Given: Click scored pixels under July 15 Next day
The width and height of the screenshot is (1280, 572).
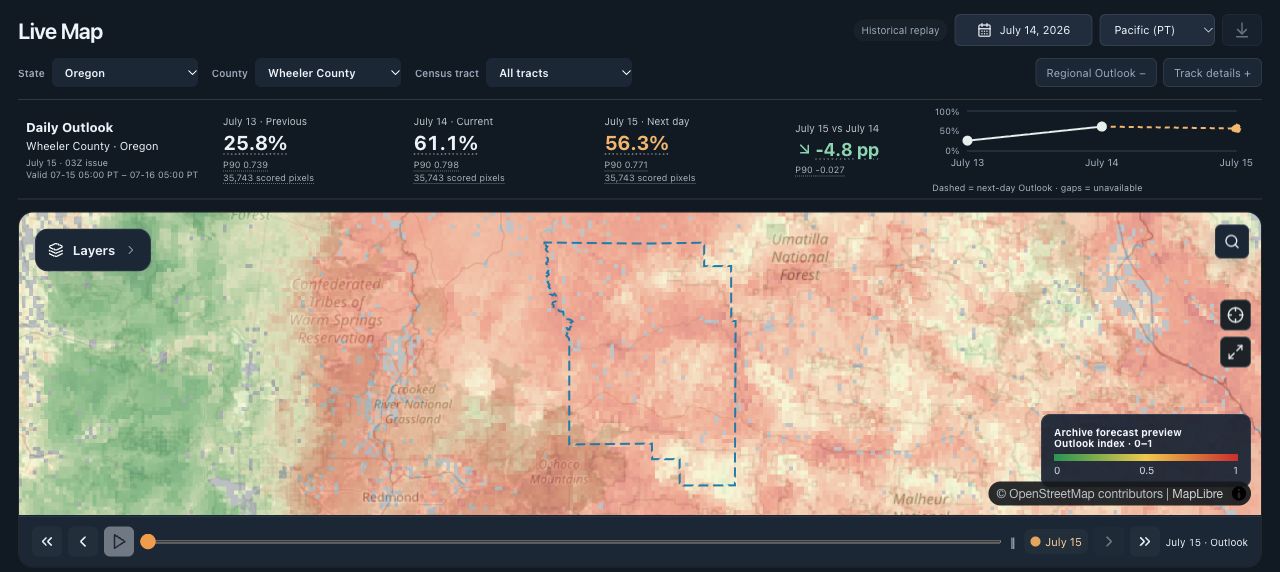Looking at the screenshot, I should 650,178.
